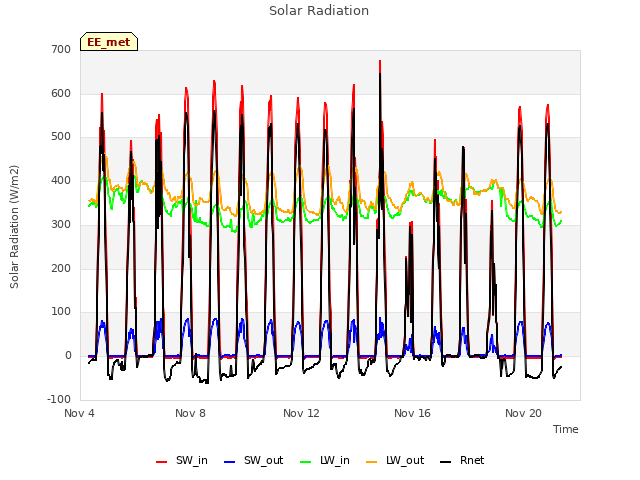Click the Solar Radiation chart title
Screen dimensions: 640x480
(319, 11)
